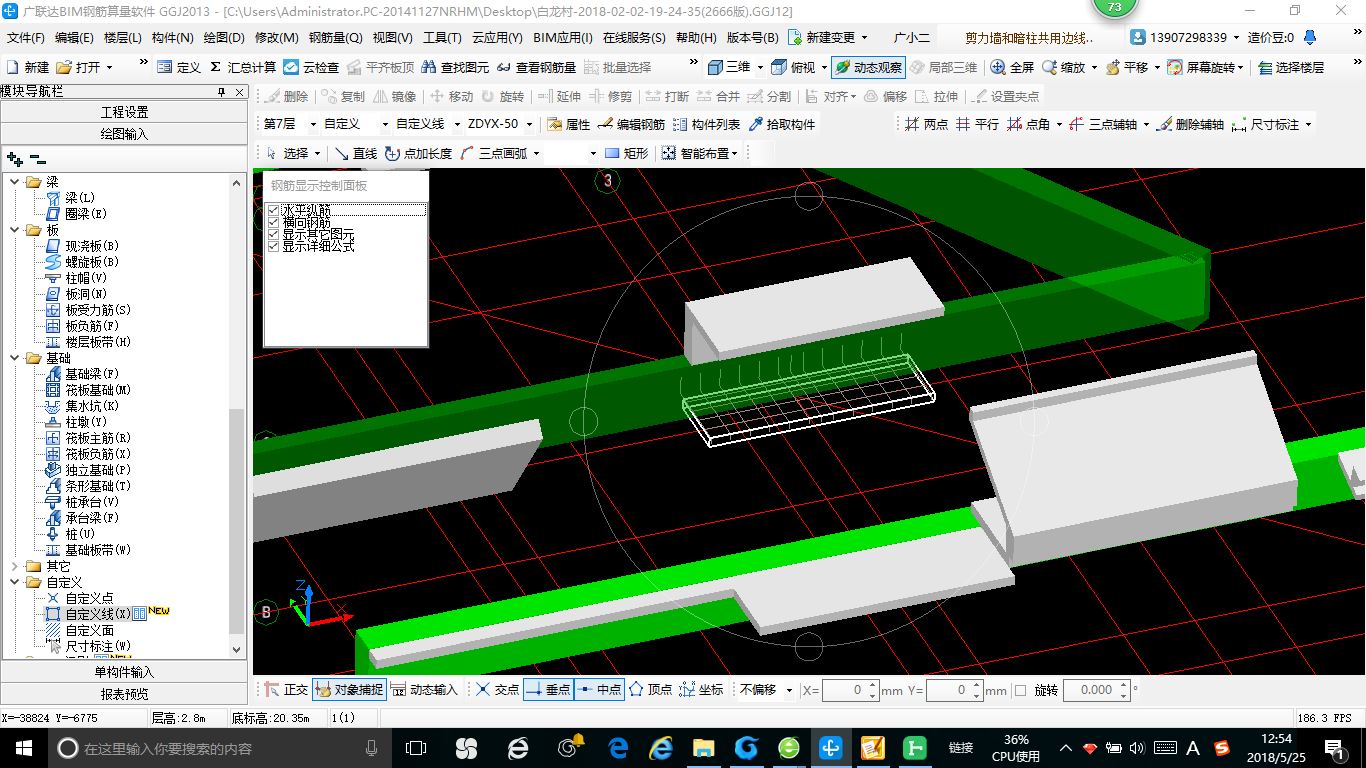1366x768 pixels.
Task: Toggle 动态输入 dynamic input
Action: 424,690
